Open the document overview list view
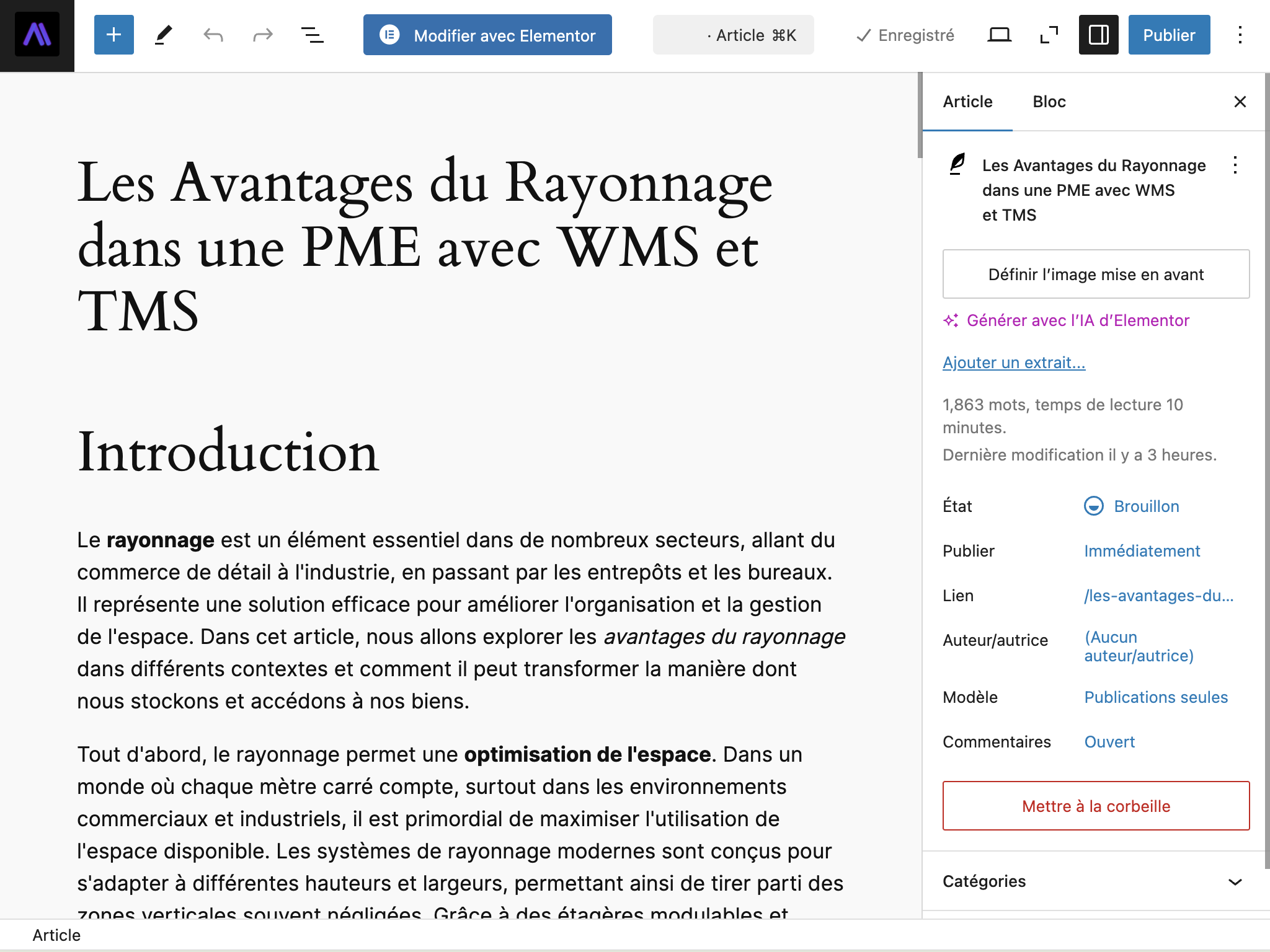The height and width of the screenshot is (952, 1270). pos(312,35)
